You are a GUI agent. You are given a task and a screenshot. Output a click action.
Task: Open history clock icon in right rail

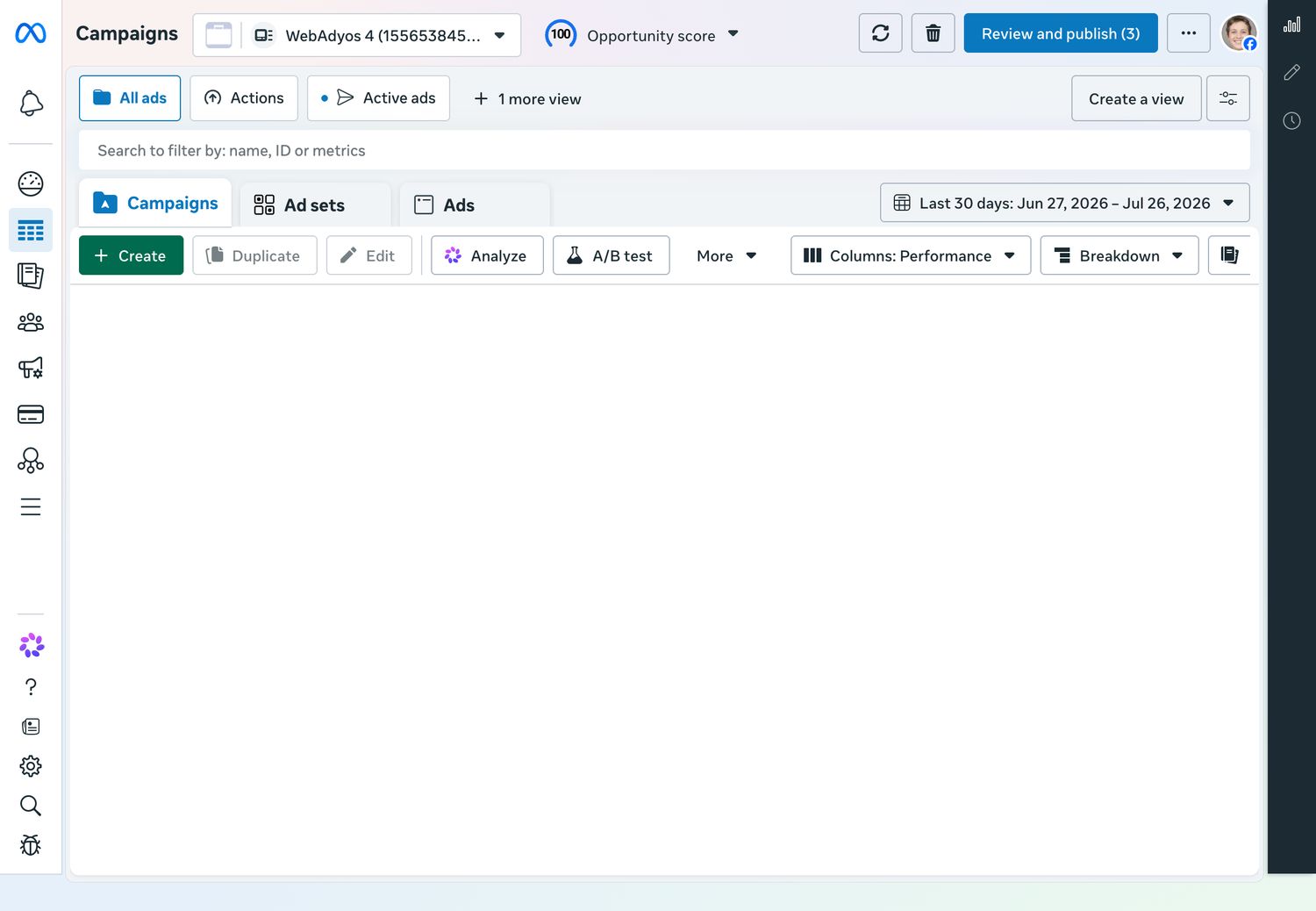(x=1292, y=121)
